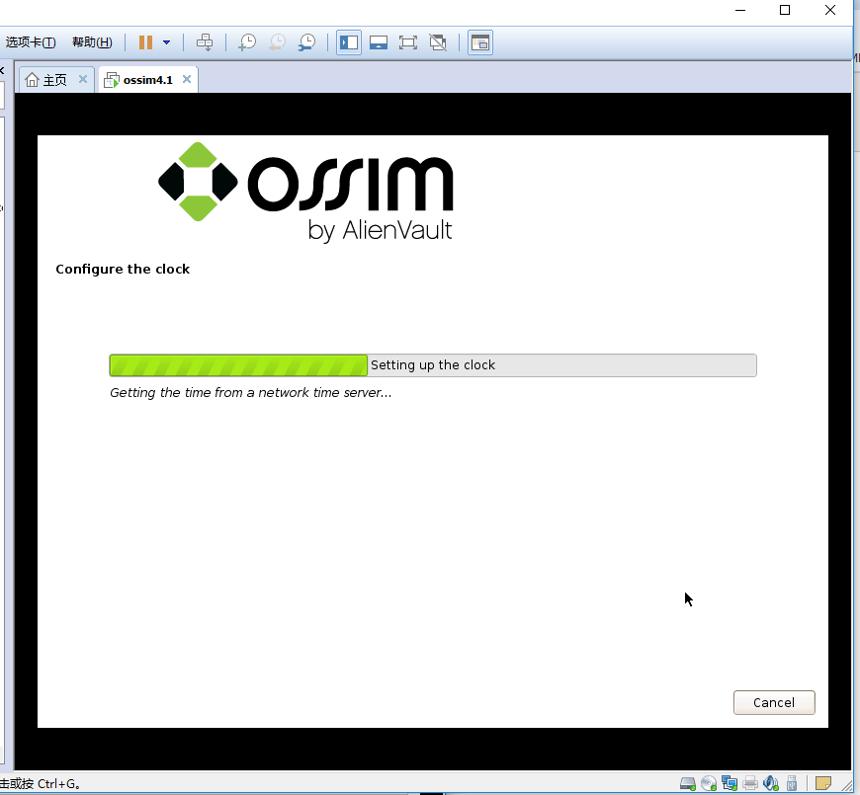860x795 pixels.
Task: Toggle the console view button
Action: click(x=480, y=42)
